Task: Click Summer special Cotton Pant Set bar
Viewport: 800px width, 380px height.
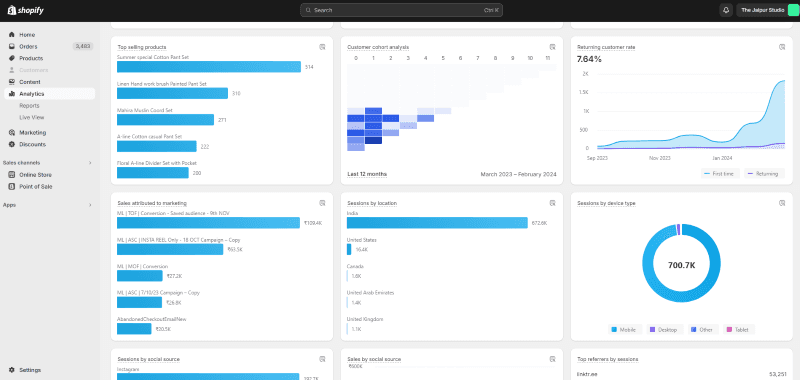Action: click(209, 67)
